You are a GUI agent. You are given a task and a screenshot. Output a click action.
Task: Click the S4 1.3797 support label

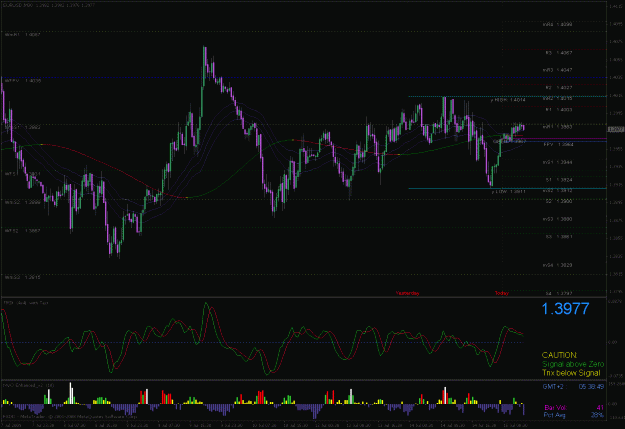pos(559,293)
